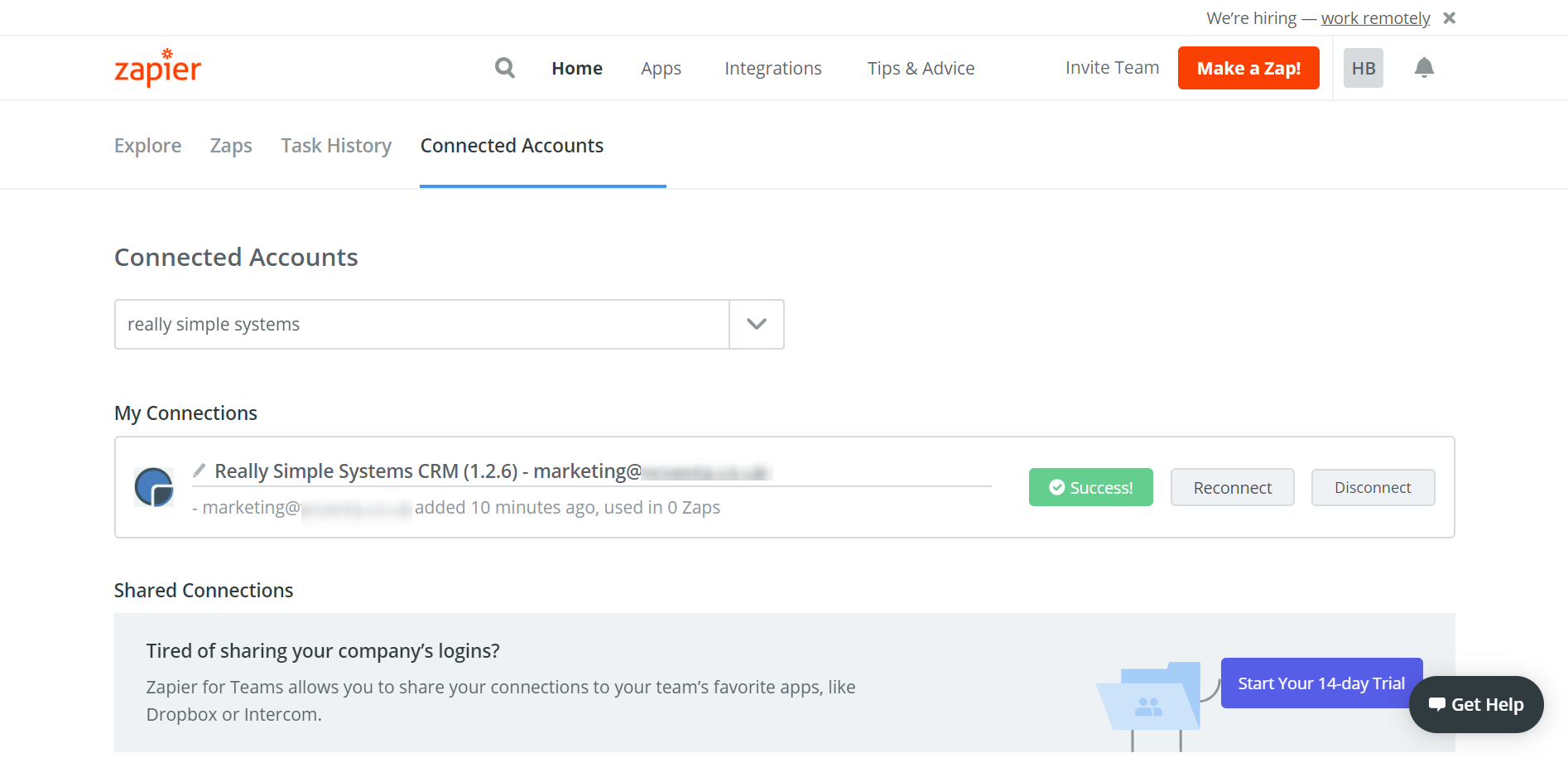
Task: Open the Get Help chat bubble
Action: [1476, 704]
